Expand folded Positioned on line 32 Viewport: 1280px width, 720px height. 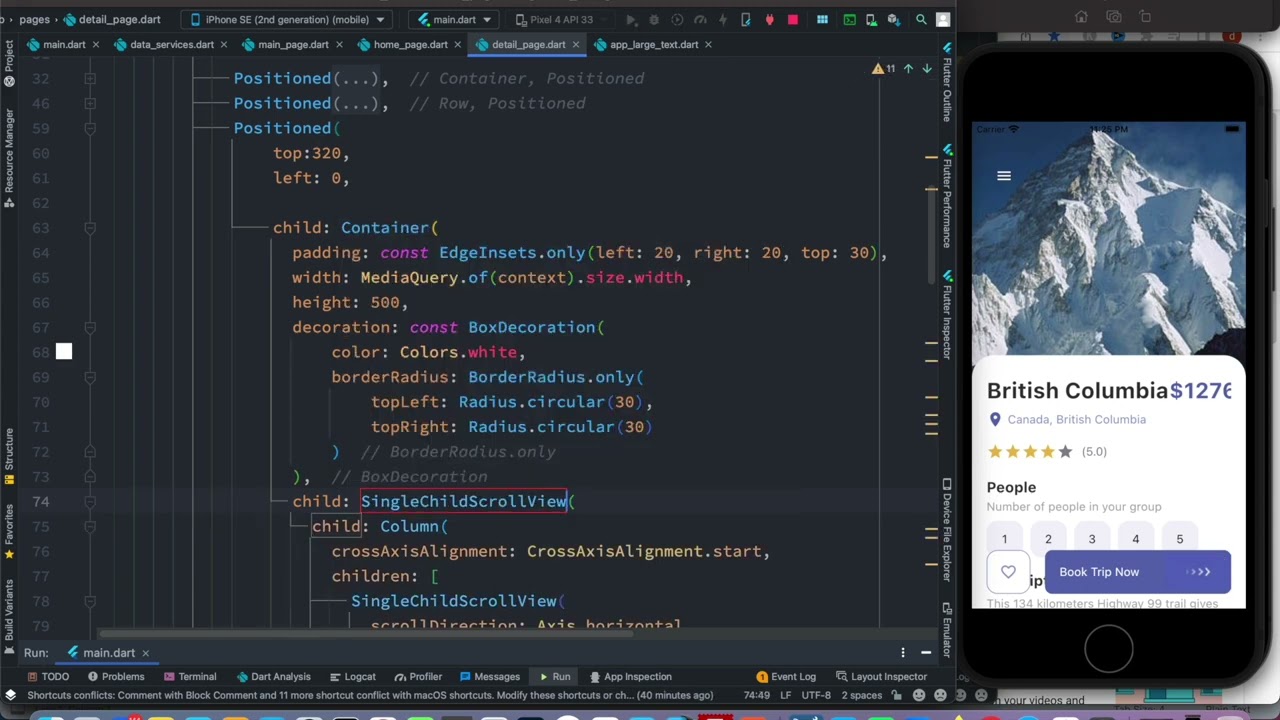click(x=90, y=78)
